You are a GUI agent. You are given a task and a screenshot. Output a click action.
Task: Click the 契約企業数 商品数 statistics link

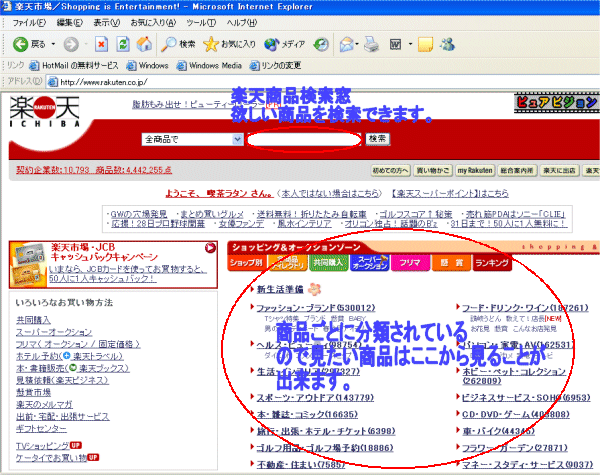94,170
